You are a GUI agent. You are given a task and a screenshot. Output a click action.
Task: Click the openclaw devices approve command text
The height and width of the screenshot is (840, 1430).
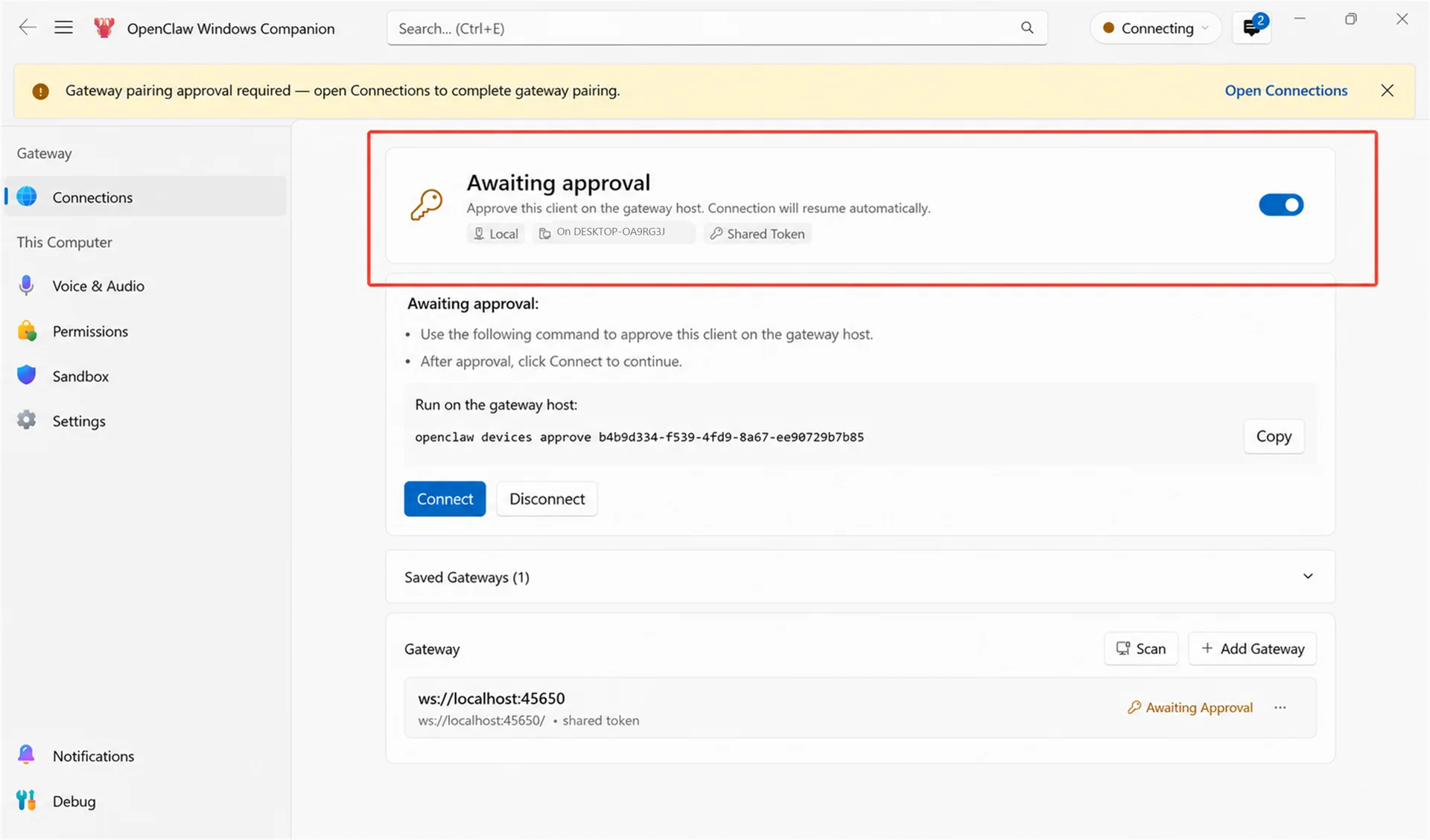(x=639, y=437)
